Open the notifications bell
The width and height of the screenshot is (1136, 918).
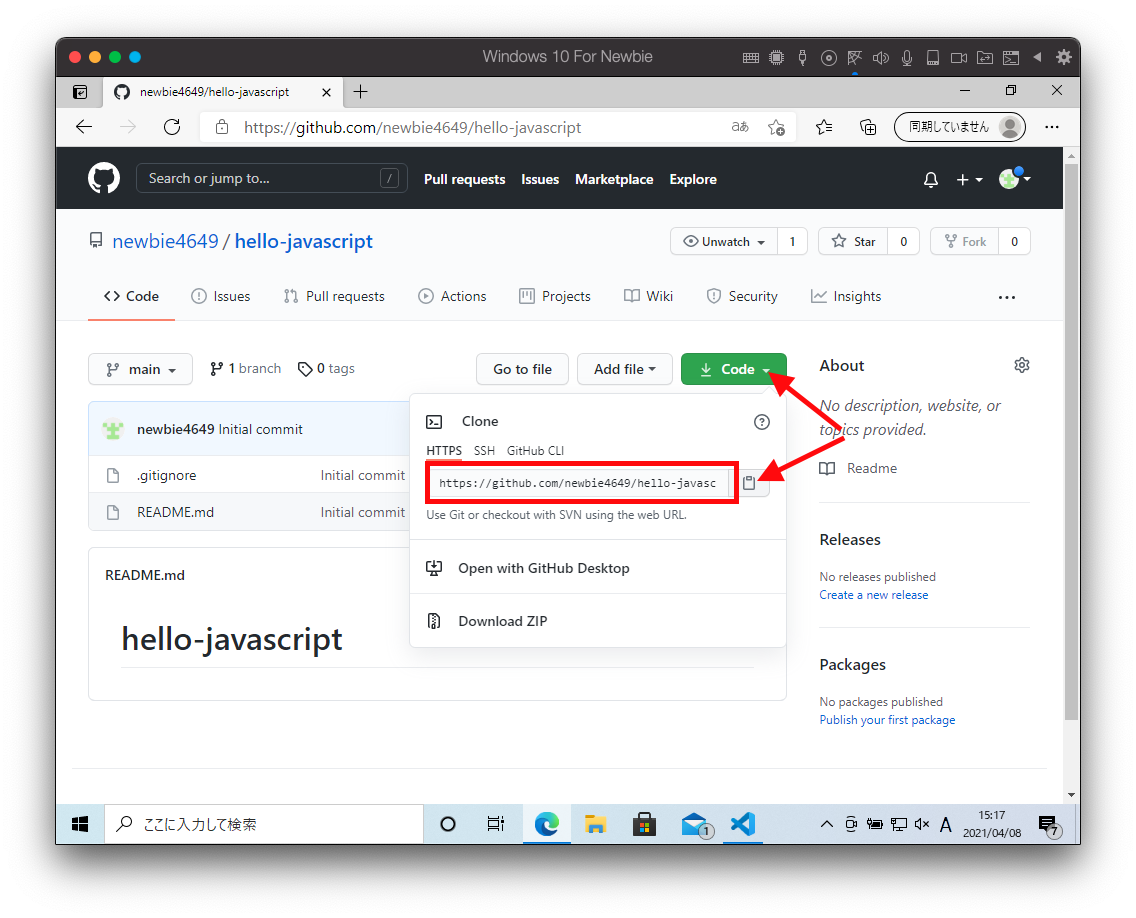tap(931, 180)
